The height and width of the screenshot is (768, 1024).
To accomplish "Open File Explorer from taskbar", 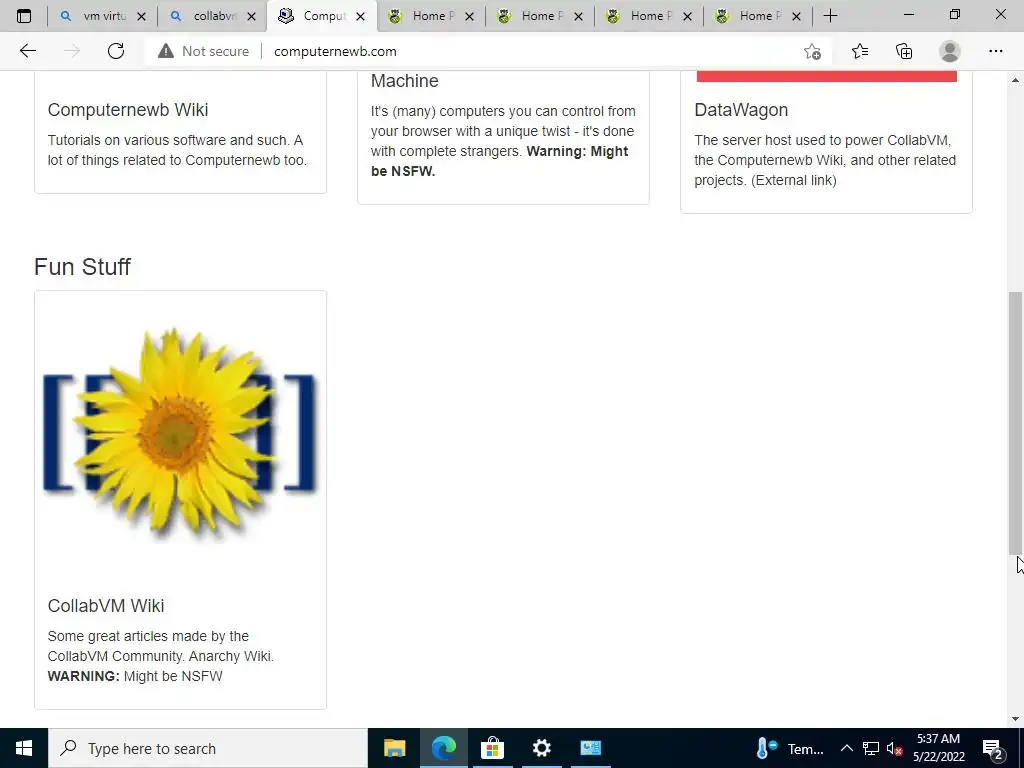I will tap(394, 748).
